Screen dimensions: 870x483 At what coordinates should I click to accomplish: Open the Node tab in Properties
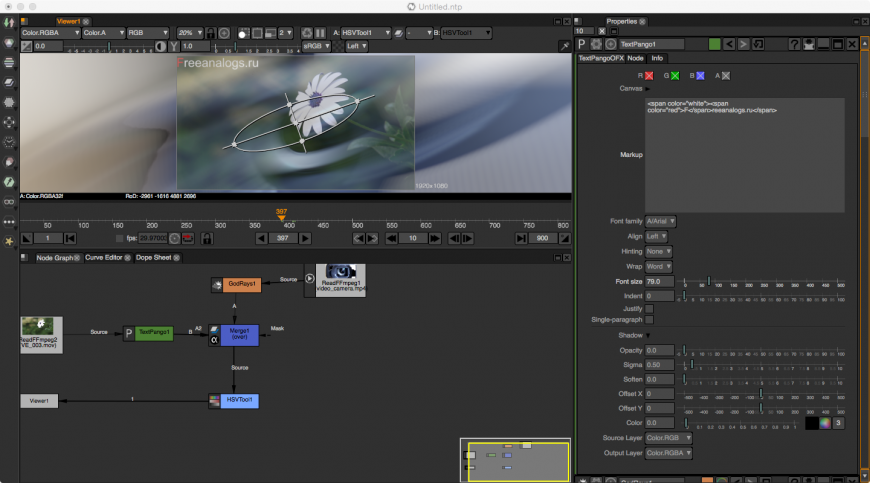click(x=635, y=58)
